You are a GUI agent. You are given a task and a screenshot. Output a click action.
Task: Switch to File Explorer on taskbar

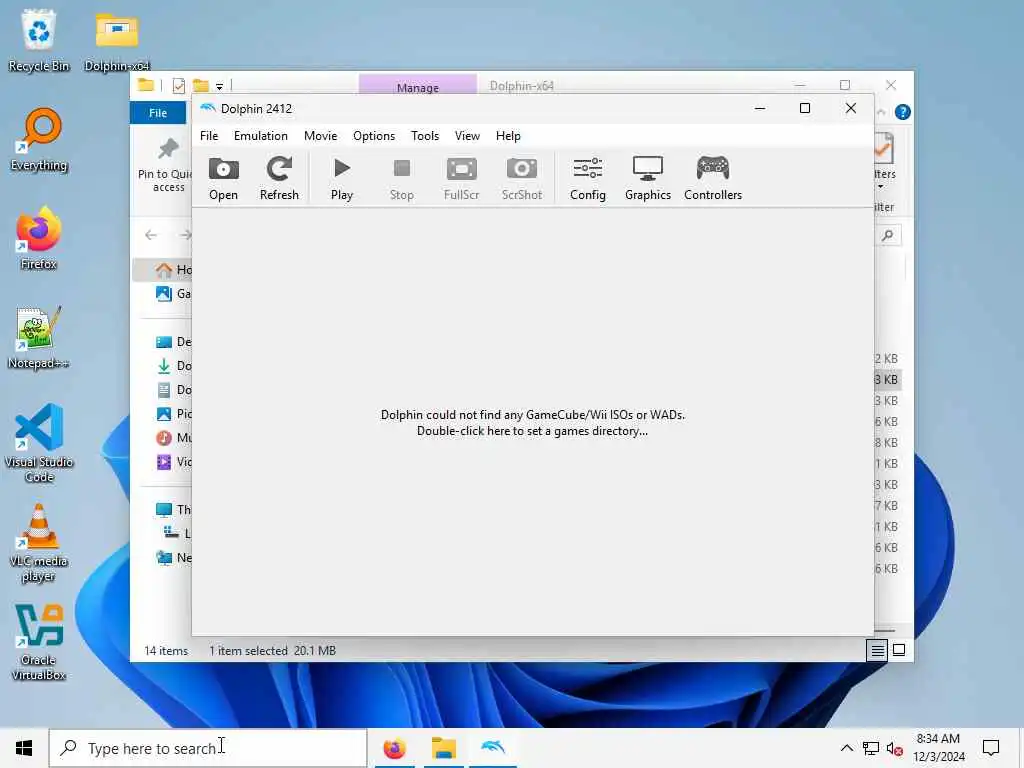point(443,748)
